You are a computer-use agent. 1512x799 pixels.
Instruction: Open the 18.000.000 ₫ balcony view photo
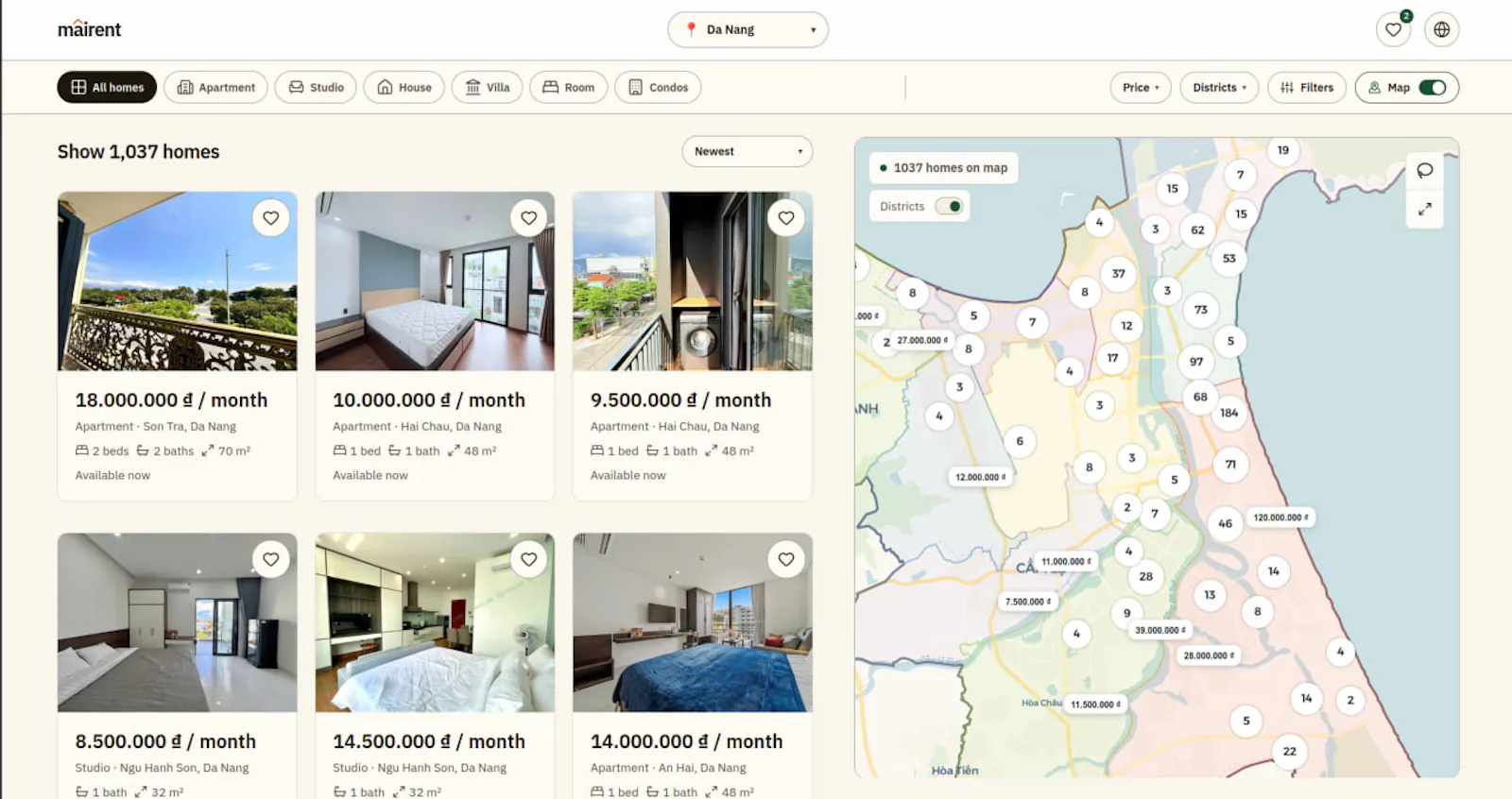pos(178,281)
